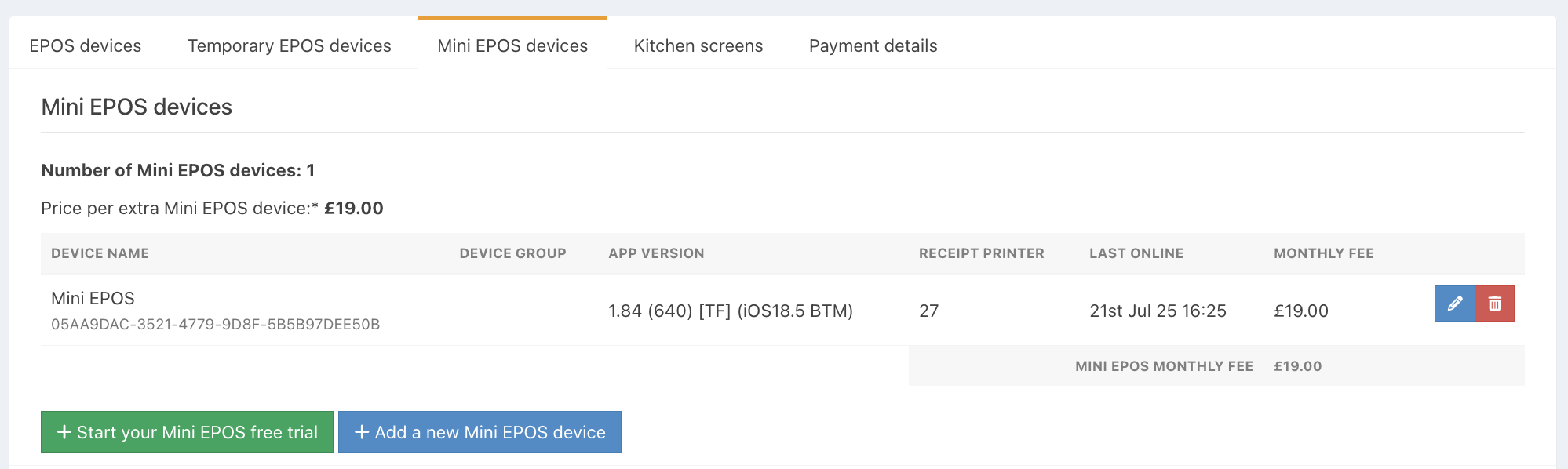Click plus icon on Add new device button

[362, 432]
